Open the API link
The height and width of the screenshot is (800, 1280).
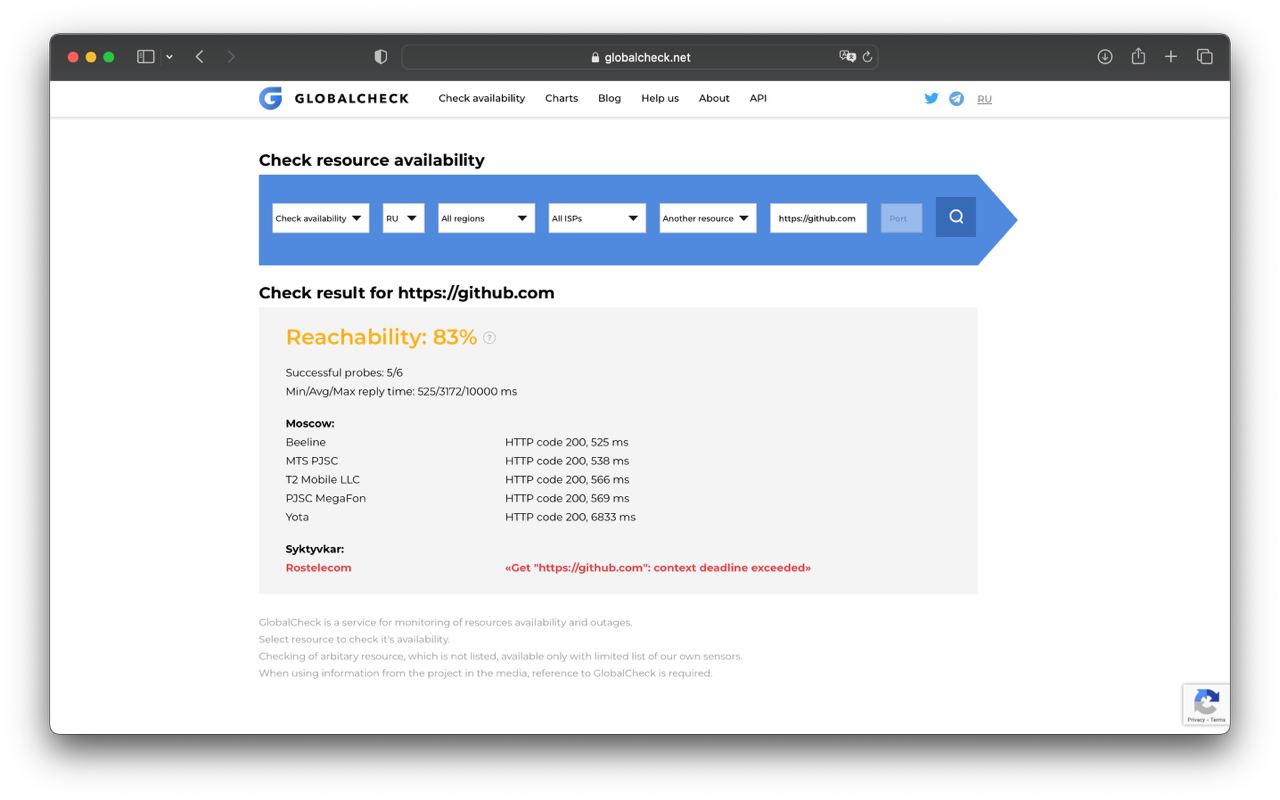(x=758, y=98)
